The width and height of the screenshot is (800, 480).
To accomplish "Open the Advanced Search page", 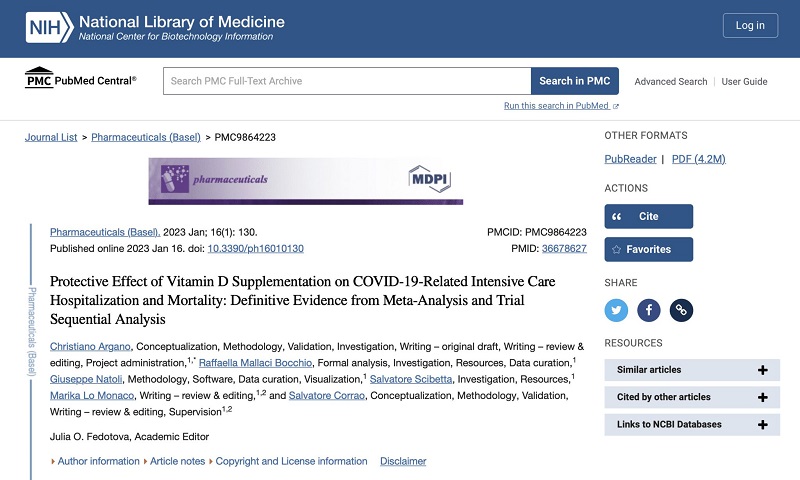I will (x=670, y=82).
